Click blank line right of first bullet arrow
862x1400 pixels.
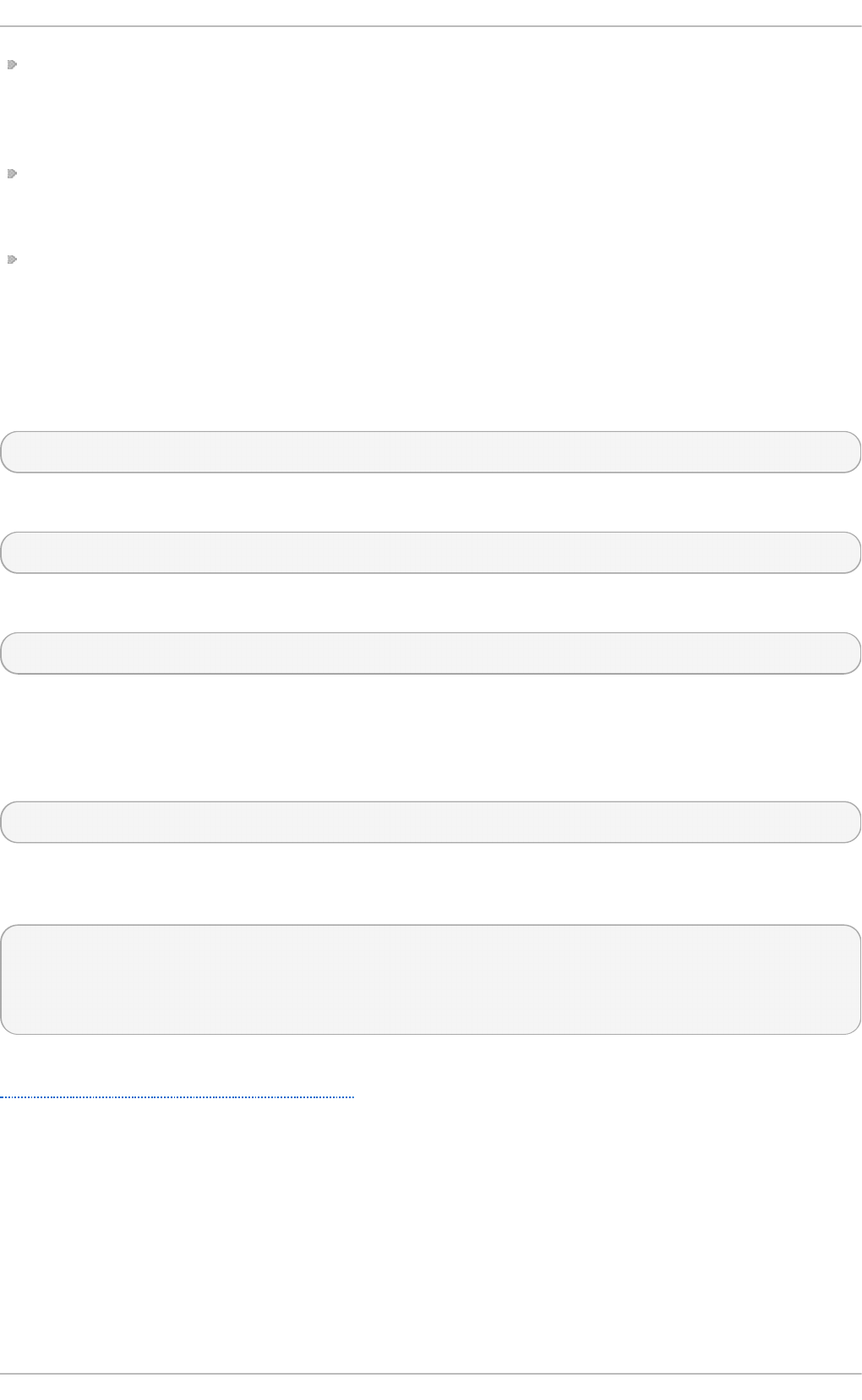point(423,64)
